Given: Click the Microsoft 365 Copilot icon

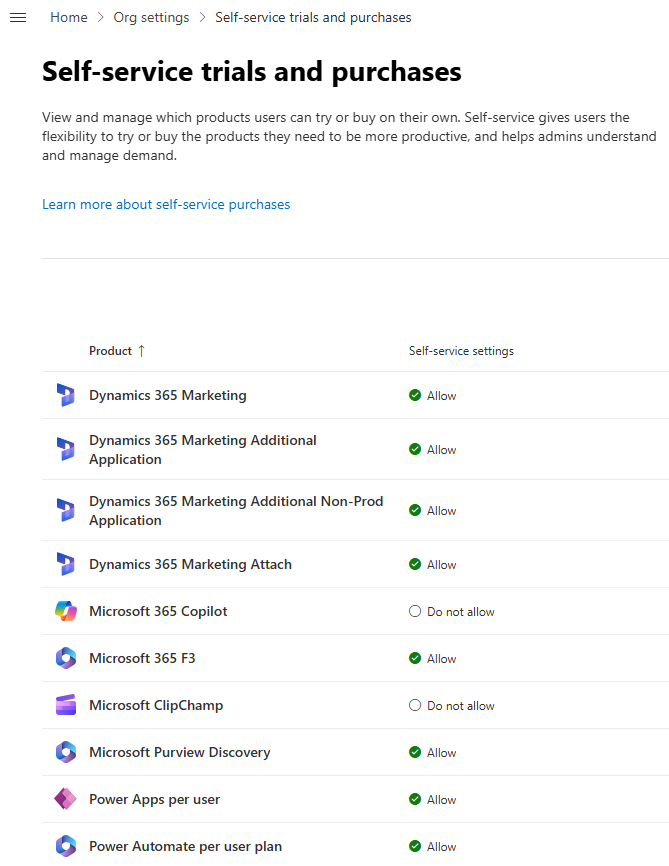Looking at the screenshot, I should (x=66, y=611).
